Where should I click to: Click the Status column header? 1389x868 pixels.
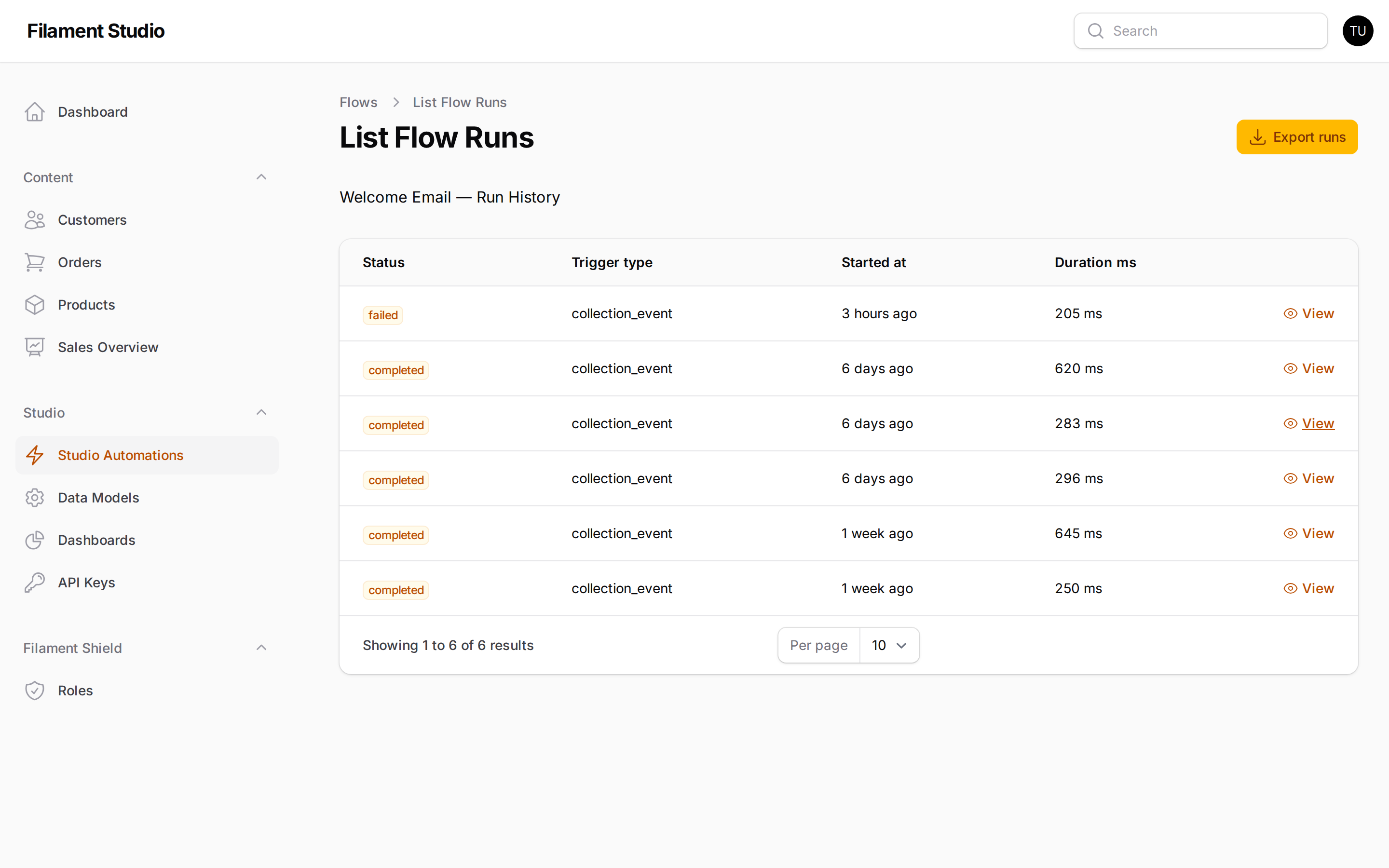[x=383, y=262]
